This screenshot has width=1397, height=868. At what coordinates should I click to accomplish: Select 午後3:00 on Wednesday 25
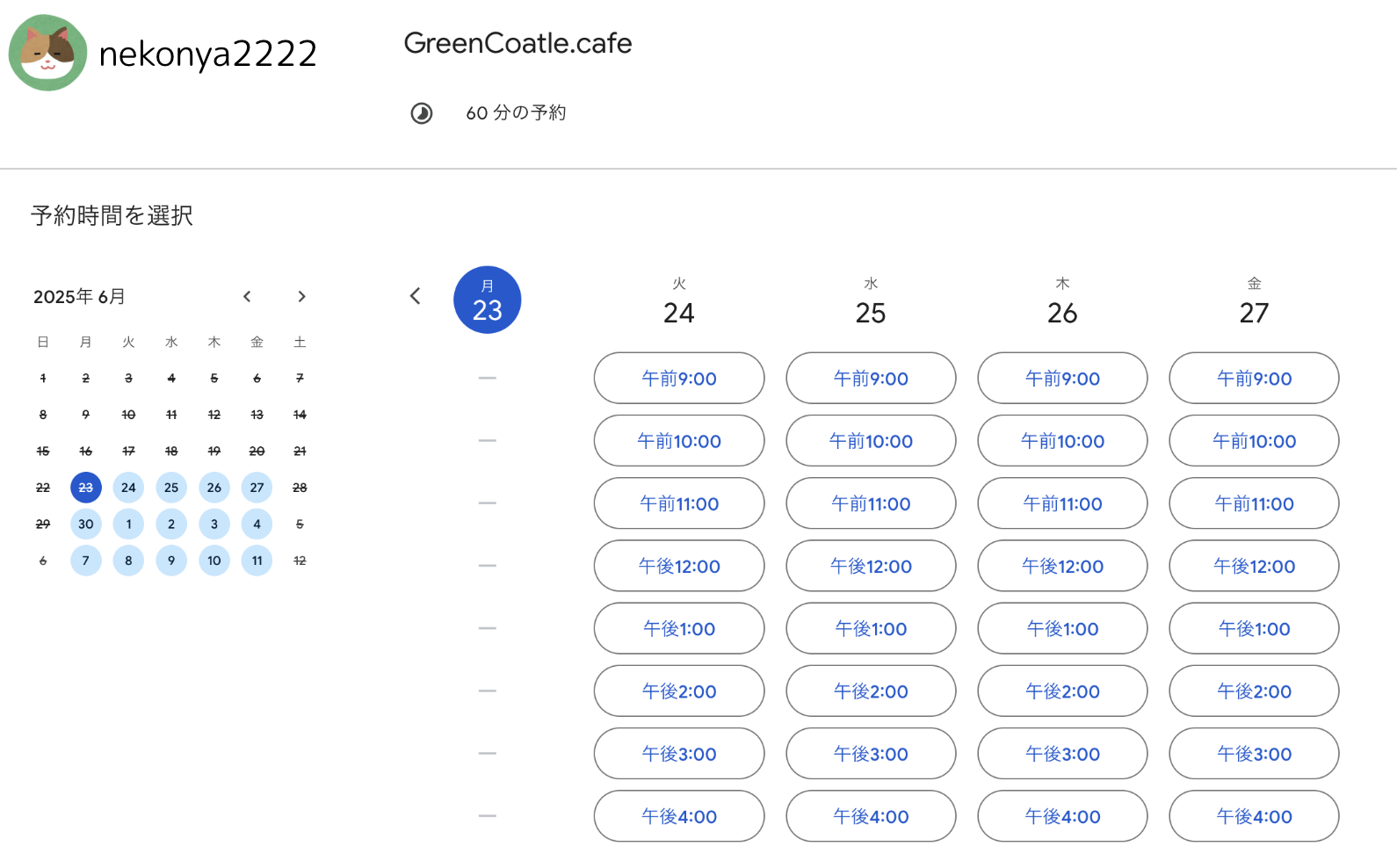pyautogui.click(x=871, y=754)
